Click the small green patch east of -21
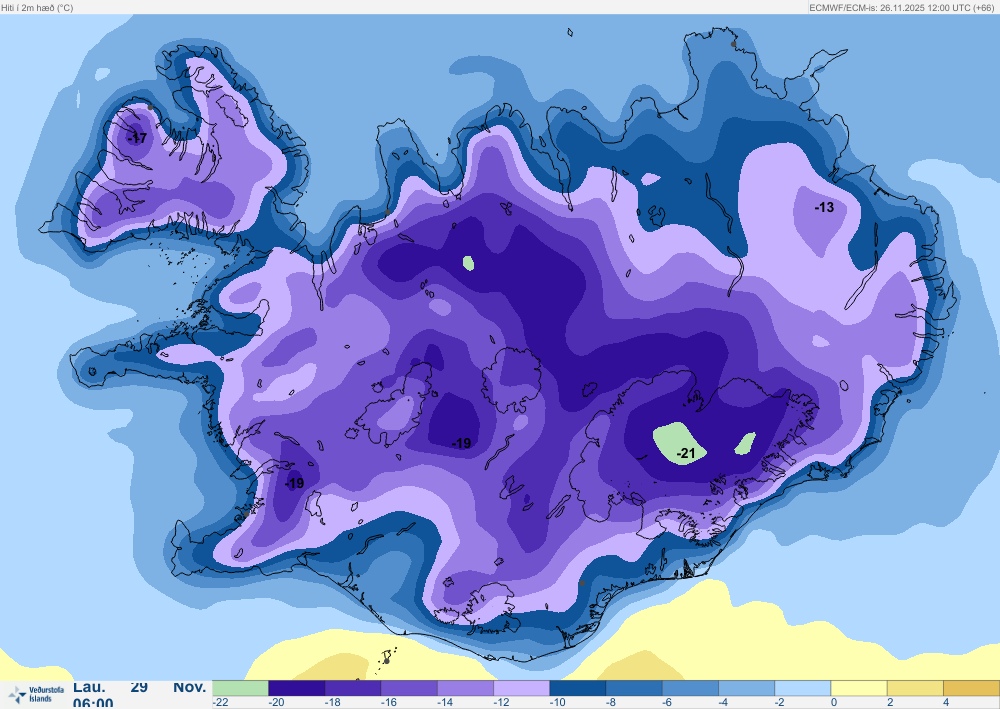This screenshot has height=709, width=1000. (x=745, y=444)
